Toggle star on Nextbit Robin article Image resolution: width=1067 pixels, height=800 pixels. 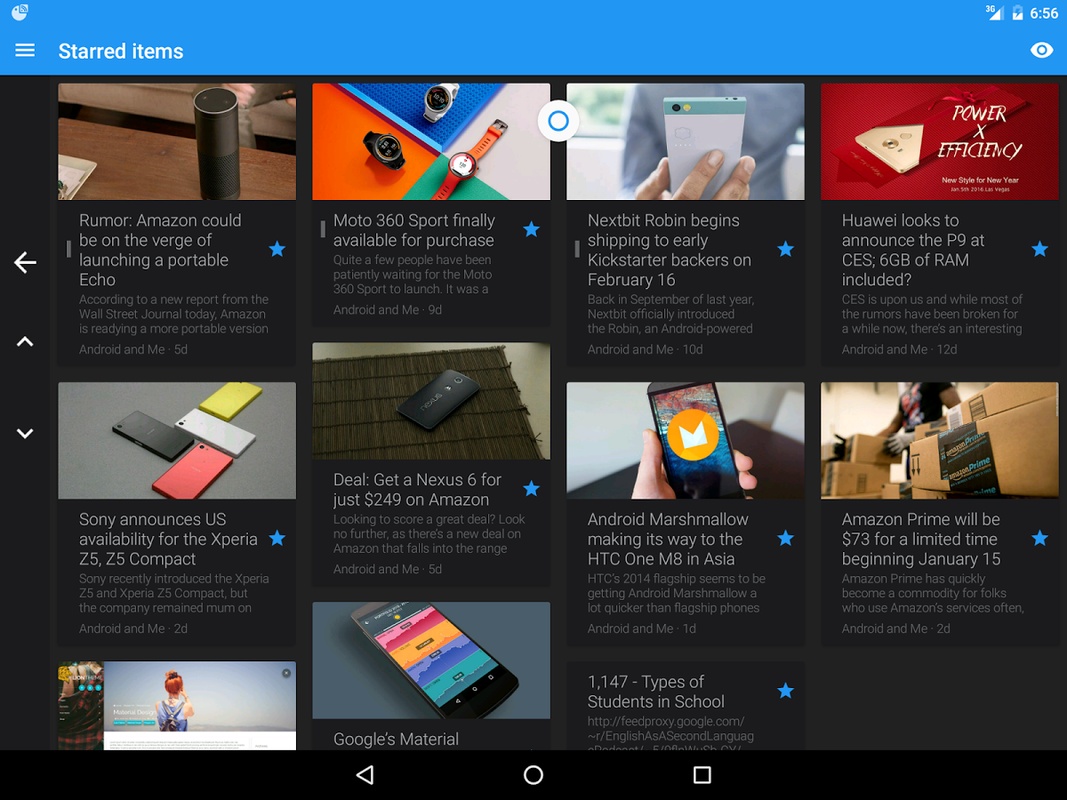(x=786, y=249)
